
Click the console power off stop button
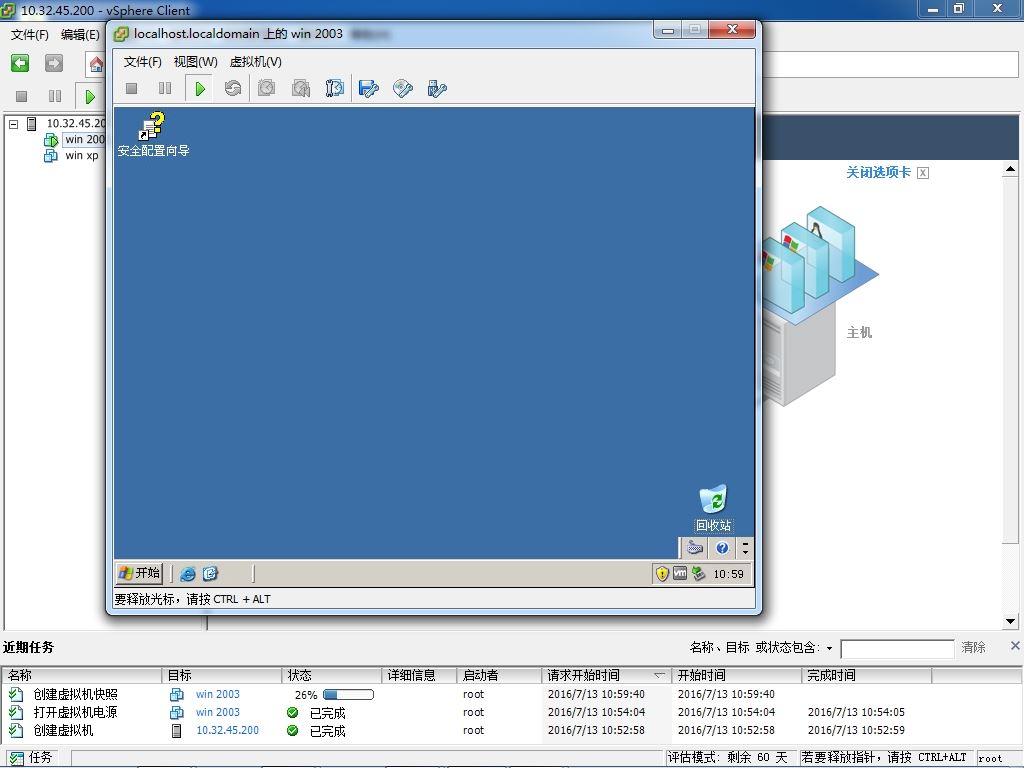click(x=131, y=88)
